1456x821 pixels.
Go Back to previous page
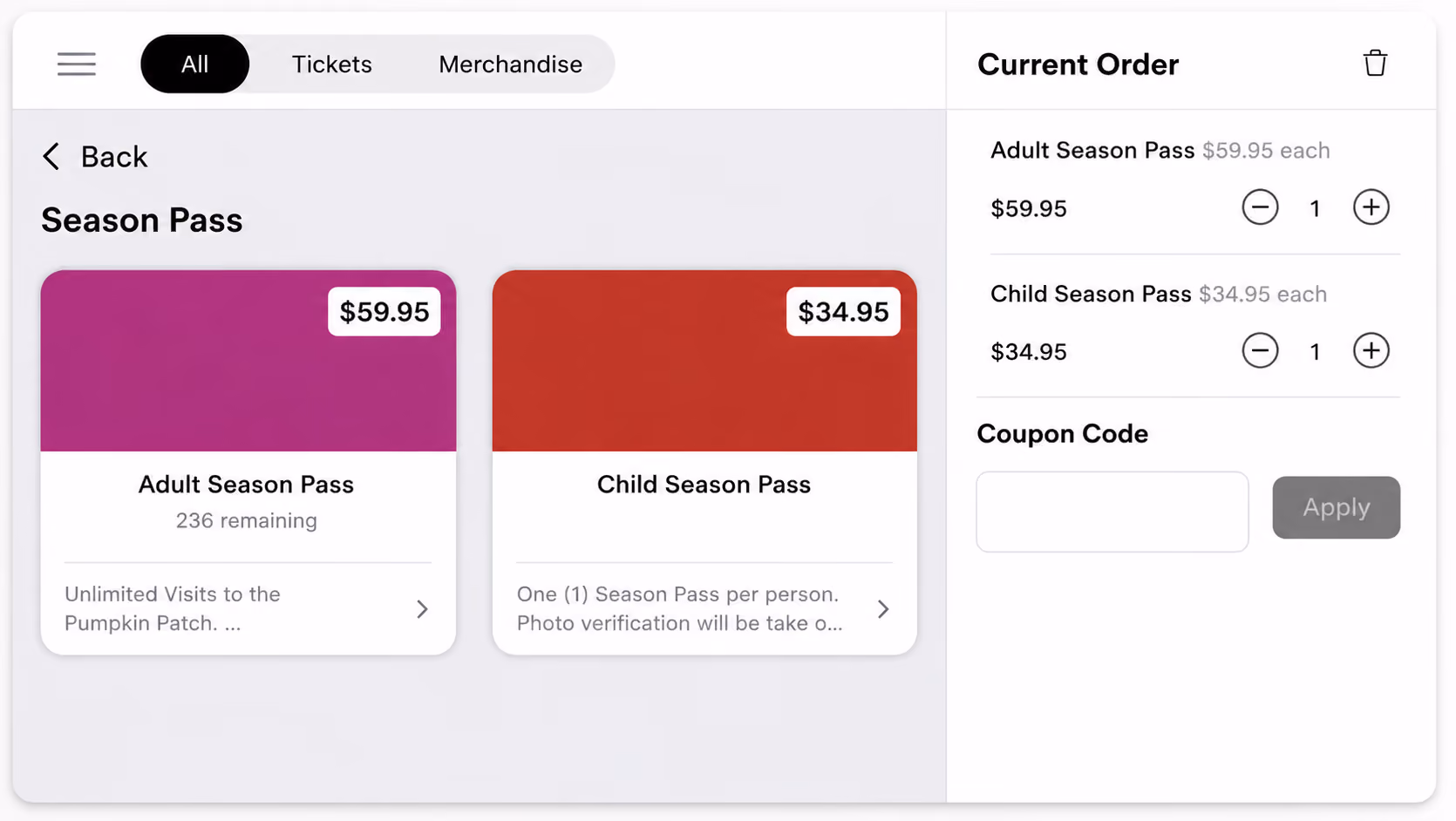(x=113, y=157)
